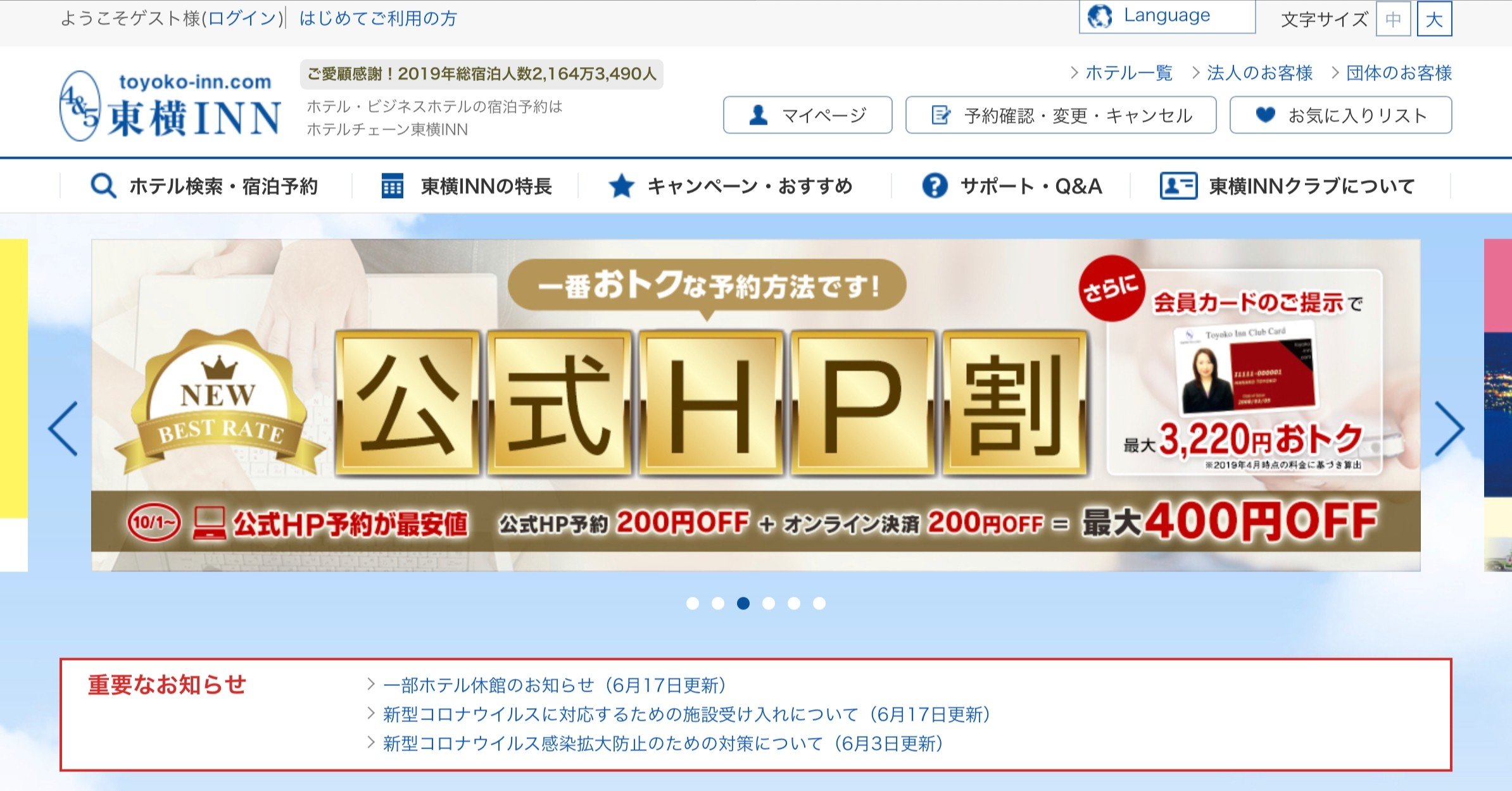Show the next carousel banner

click(x=1449, y=428)
